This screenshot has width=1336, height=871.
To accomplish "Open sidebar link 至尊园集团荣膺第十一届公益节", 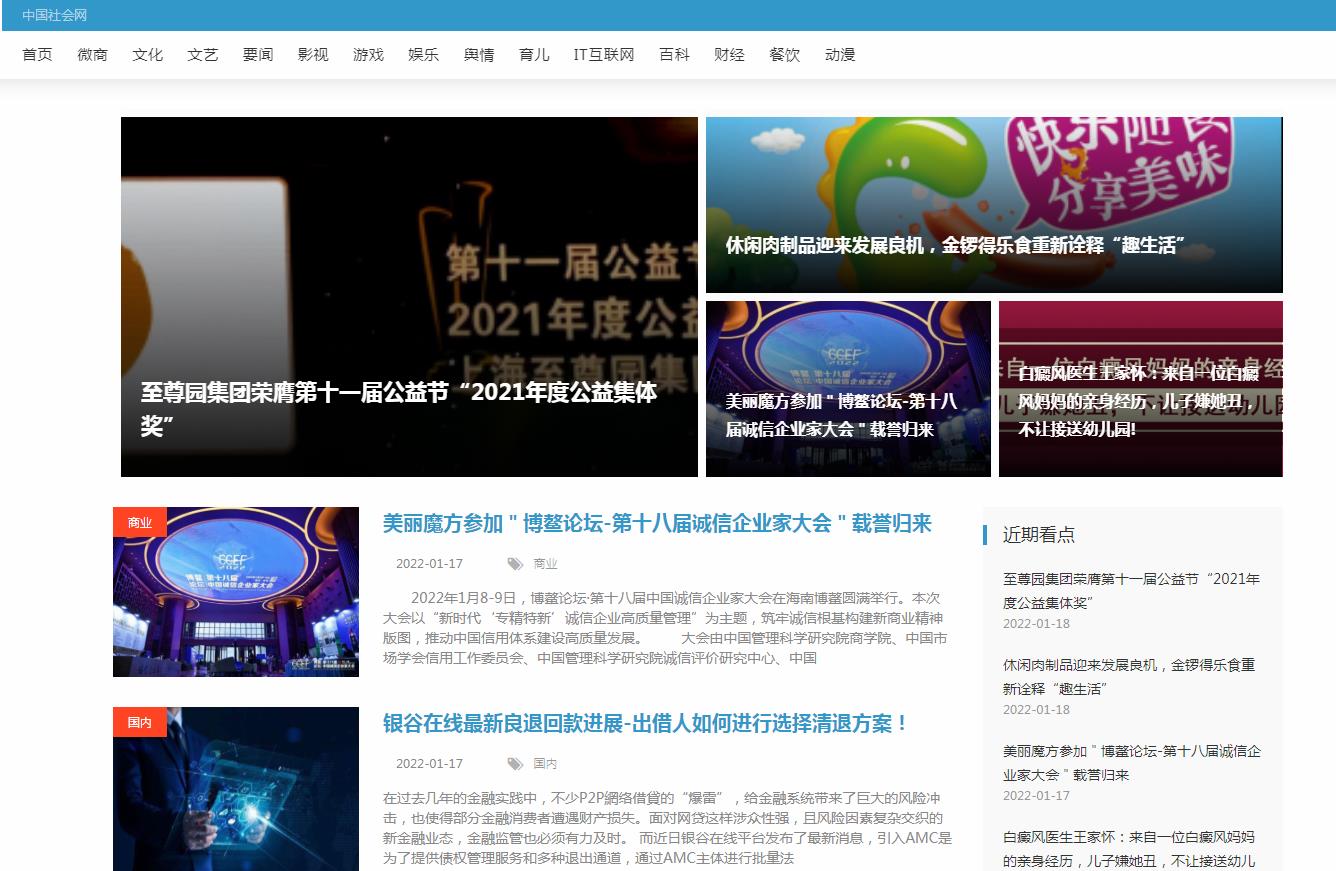I will click(1131, 591).
